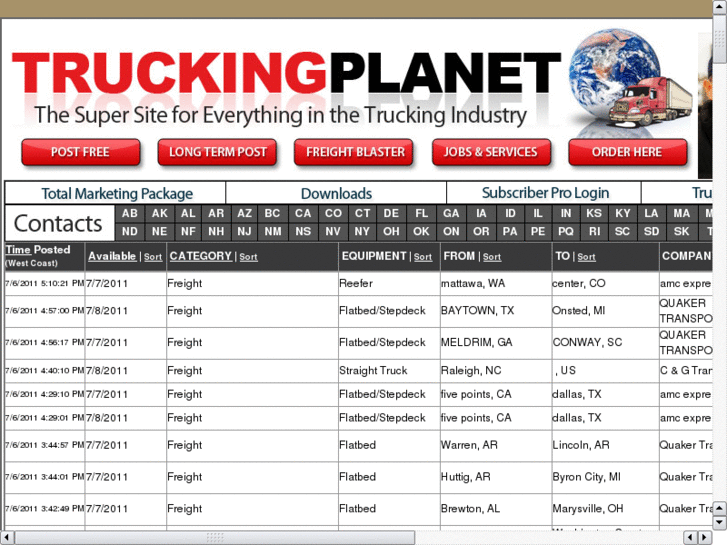Select DE contacts button
727x545 pixels.
tap(391, 213)
